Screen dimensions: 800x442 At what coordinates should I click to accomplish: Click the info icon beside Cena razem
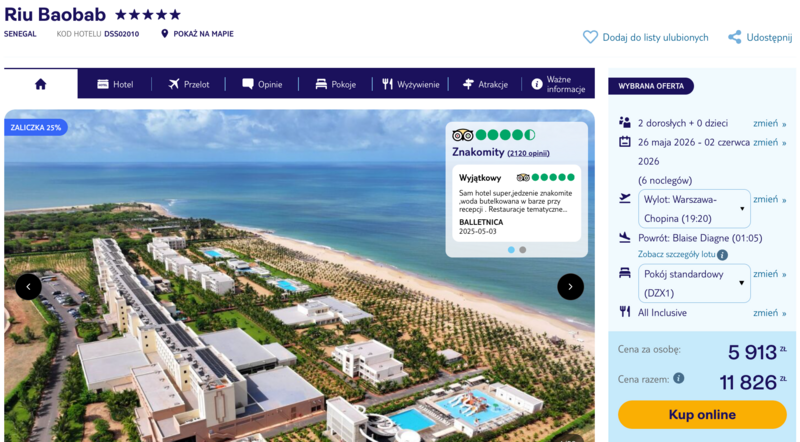click(x=679, y=378)
